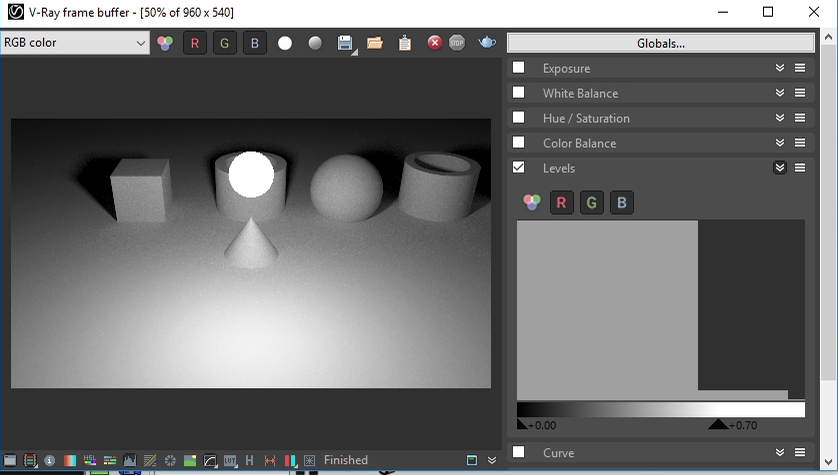This screenshot has width=838, height=475.
Task: Toggle white balance gradient icon
Action: pos(70,460)
